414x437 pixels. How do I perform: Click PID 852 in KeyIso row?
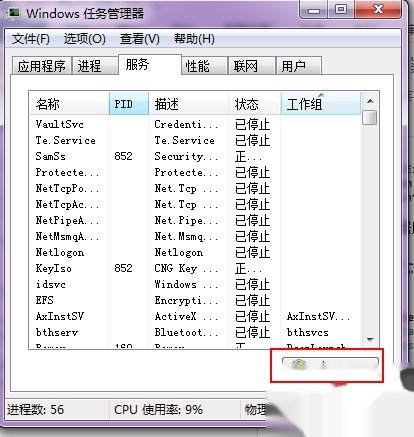click(x=123, y=268)
